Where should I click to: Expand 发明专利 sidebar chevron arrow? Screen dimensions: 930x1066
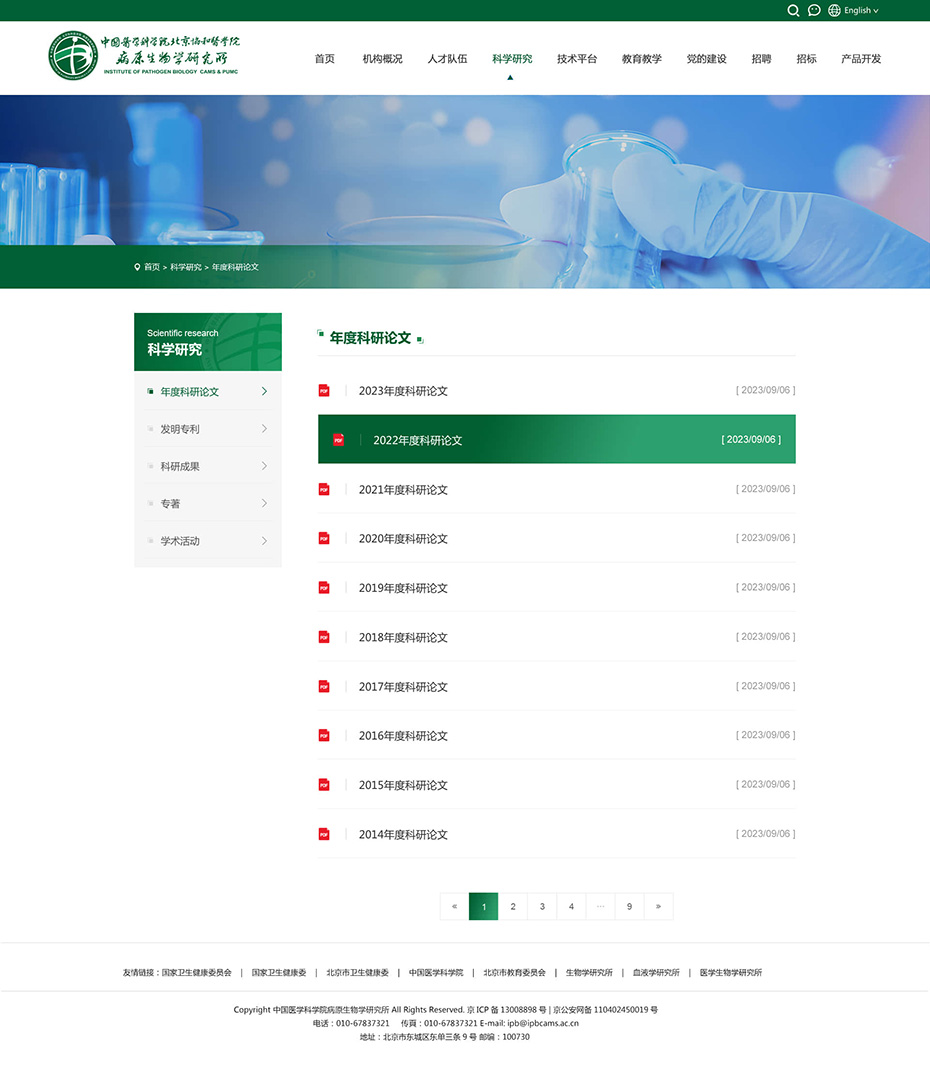click(x=264, y=429)
